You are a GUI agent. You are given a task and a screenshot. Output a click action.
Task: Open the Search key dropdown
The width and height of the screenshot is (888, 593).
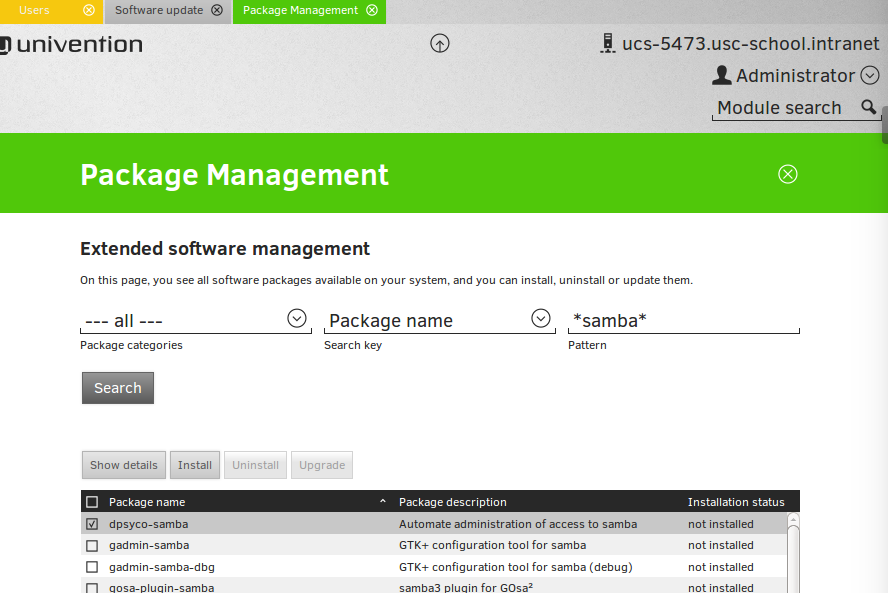click(x=540, y=319)
